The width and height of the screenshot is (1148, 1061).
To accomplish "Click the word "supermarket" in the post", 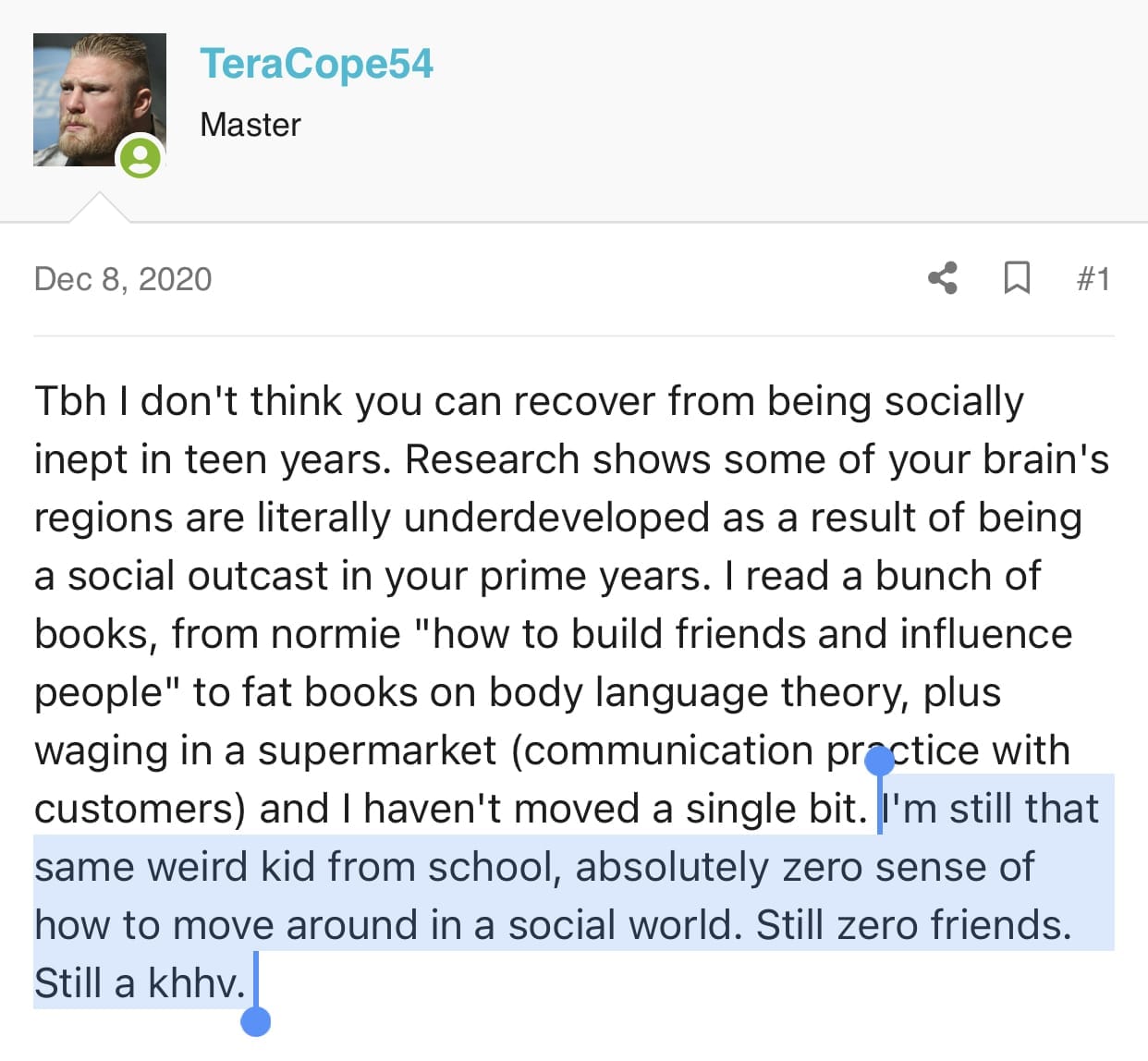I will point(377,750).
